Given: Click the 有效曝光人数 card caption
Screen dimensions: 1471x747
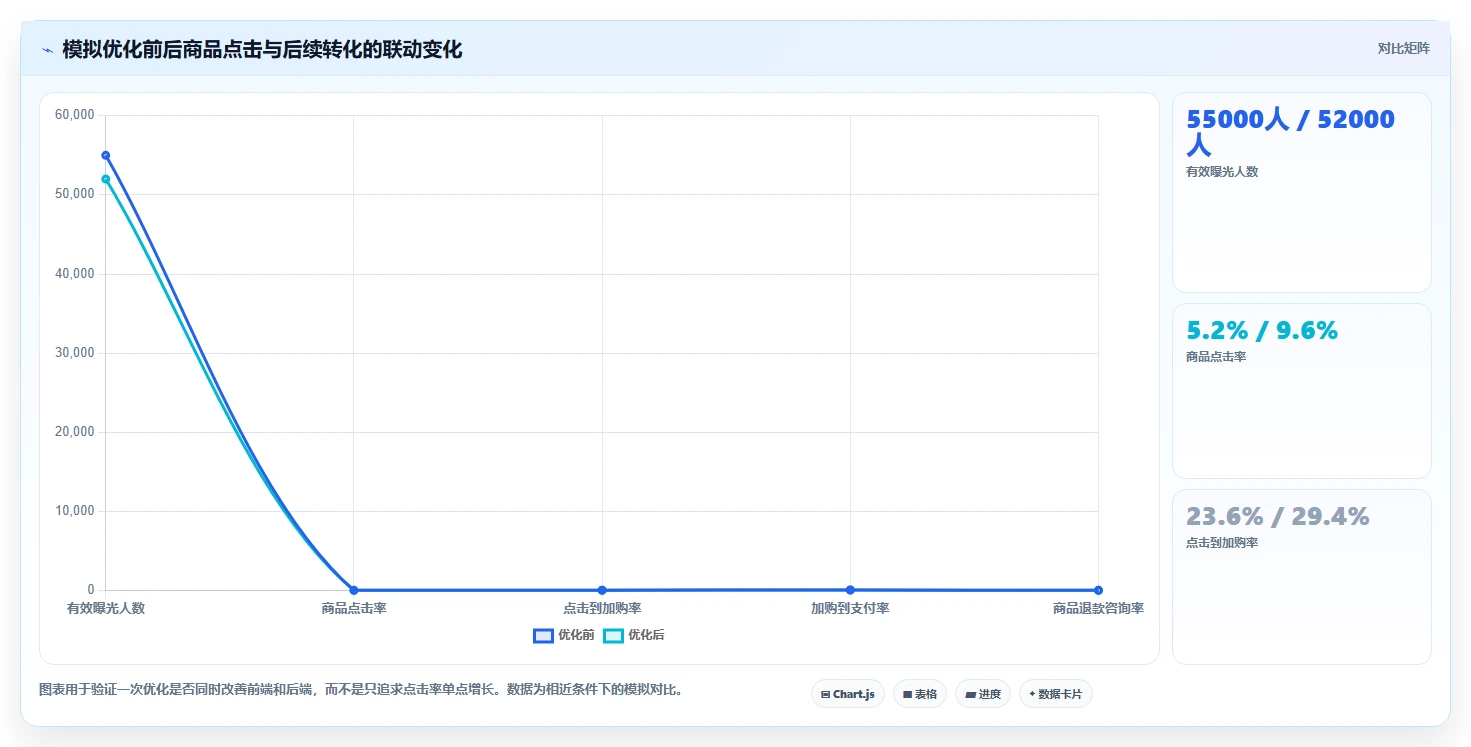Looking at the screenshot, I should 1222,172.
